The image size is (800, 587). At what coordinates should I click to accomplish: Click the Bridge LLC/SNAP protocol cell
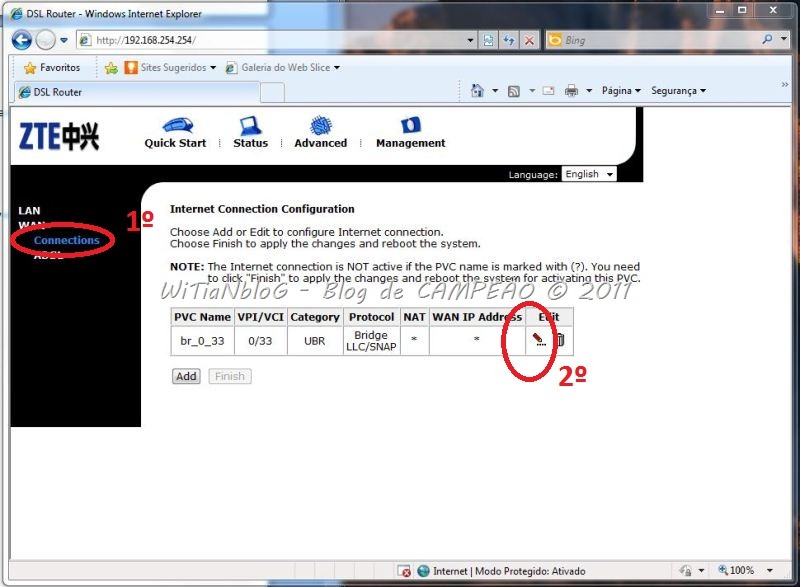coord(371,341)
